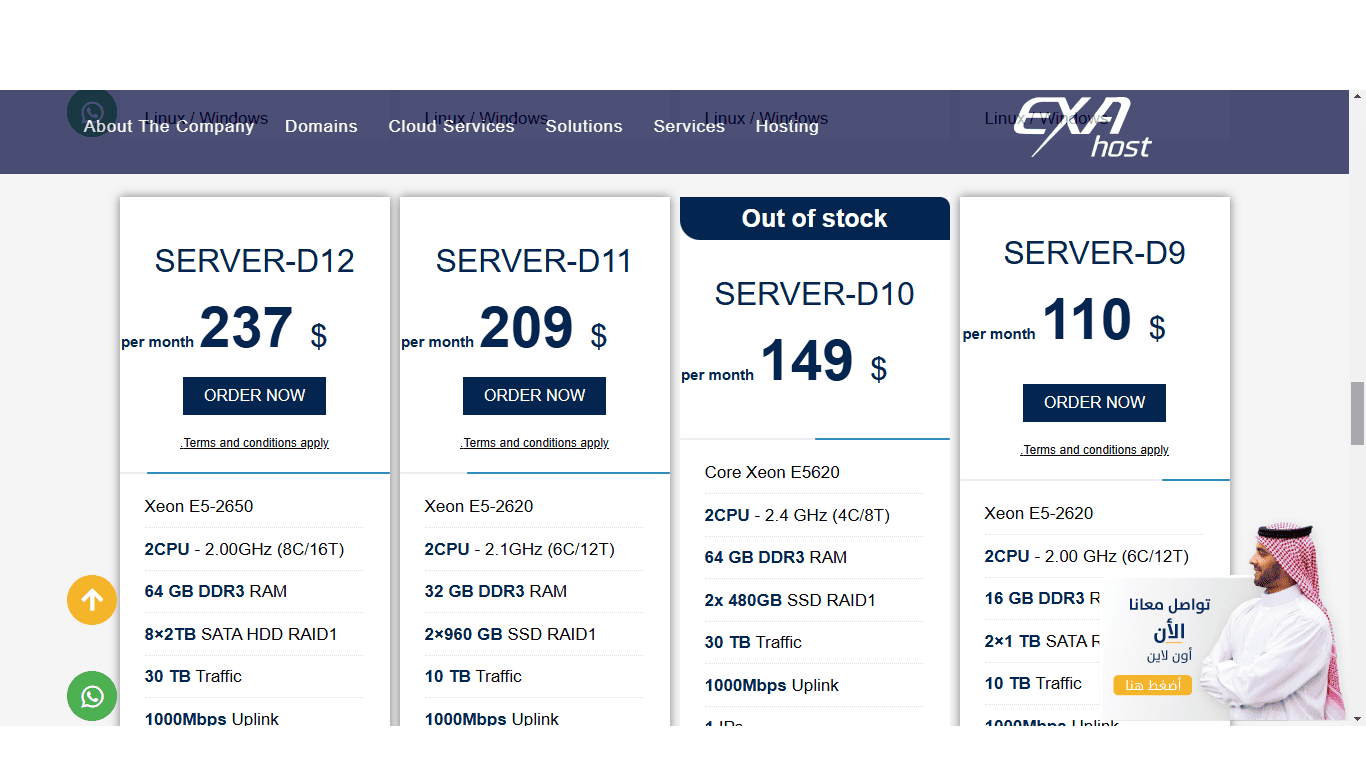Image resolution: width=1366 pixels, height=768 pixels.
Task: Click the SERVER-D11 title
Action: pos(534,262)
